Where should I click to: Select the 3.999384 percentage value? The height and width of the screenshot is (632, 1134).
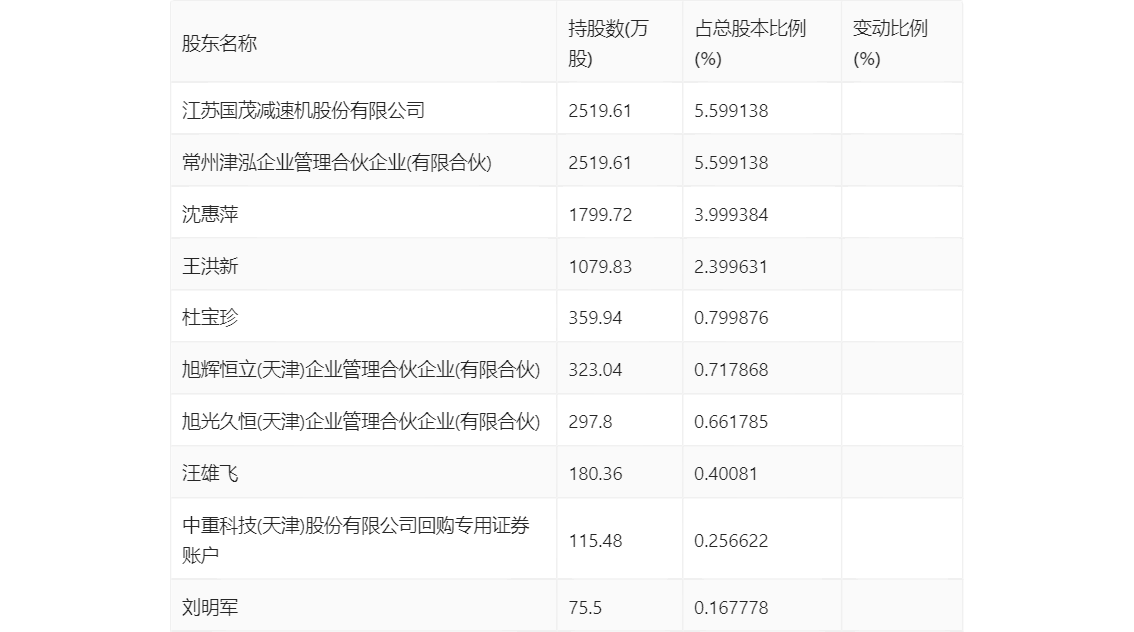click(730, 215)
